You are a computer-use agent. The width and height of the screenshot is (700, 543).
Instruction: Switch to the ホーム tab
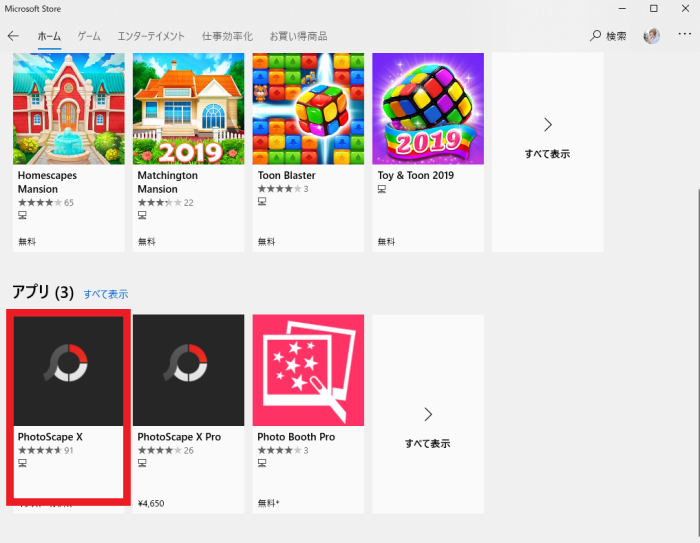point(49,36)
